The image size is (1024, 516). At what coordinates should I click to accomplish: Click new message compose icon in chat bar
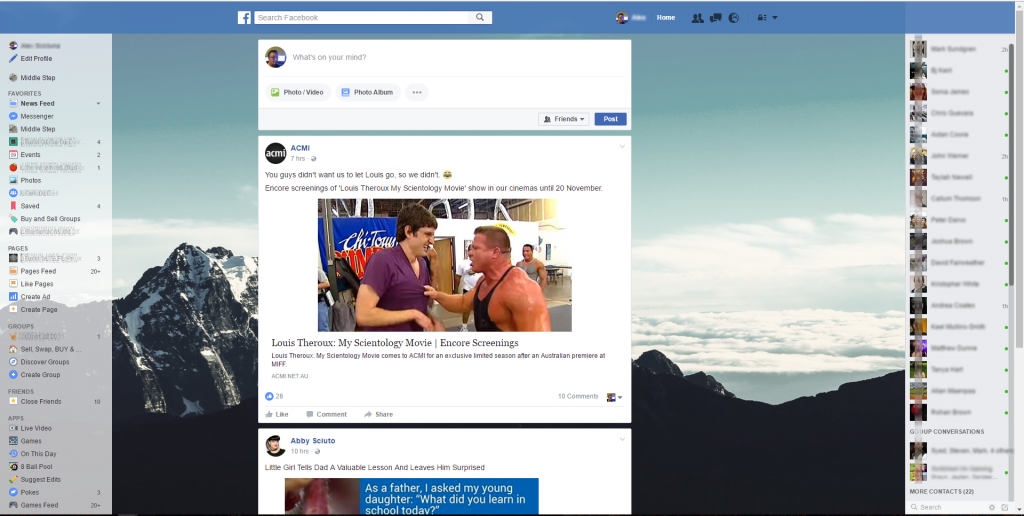[1004, 507]
